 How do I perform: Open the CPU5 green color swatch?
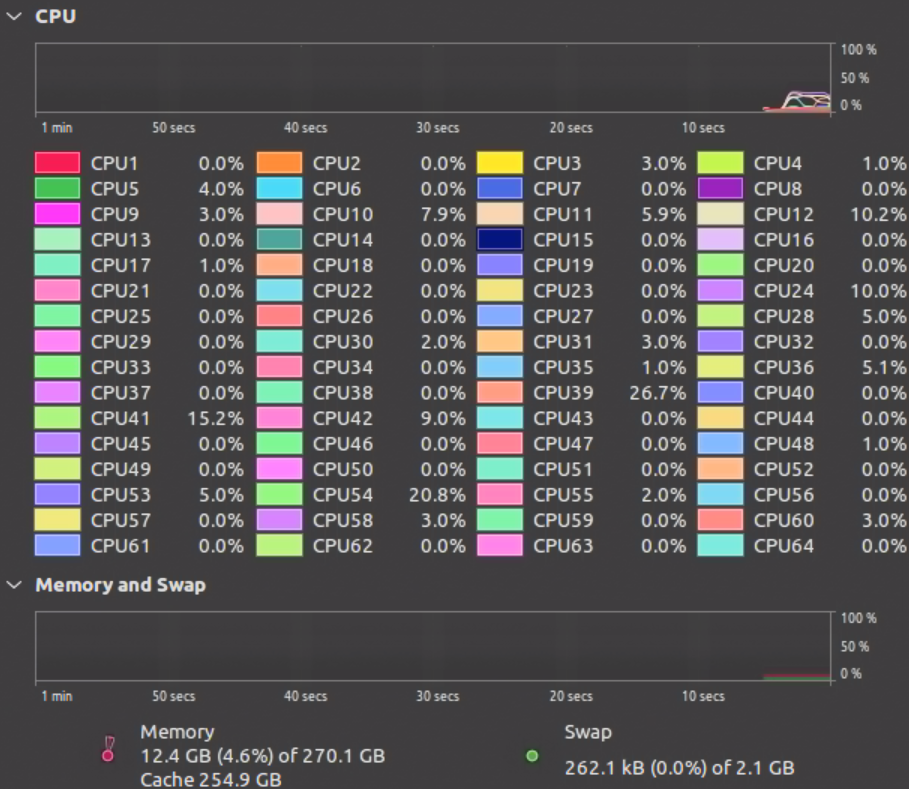pyautogui.click(x=57, y=188)
